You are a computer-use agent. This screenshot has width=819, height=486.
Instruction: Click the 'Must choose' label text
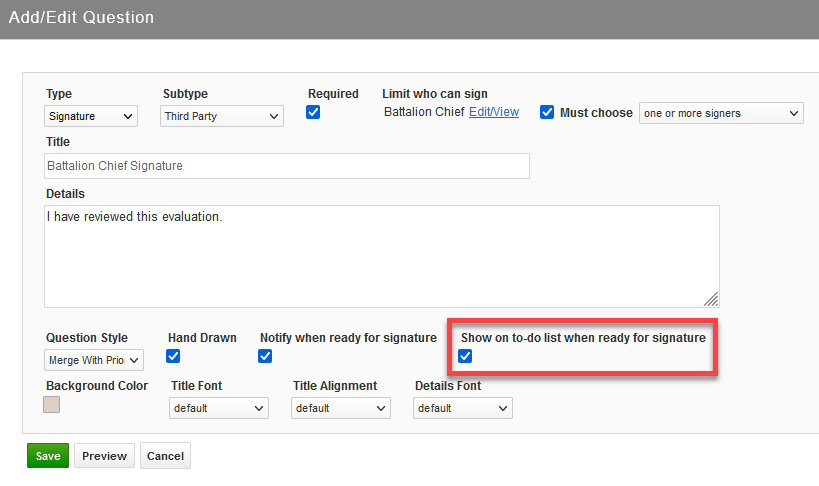tap(596, 113)
